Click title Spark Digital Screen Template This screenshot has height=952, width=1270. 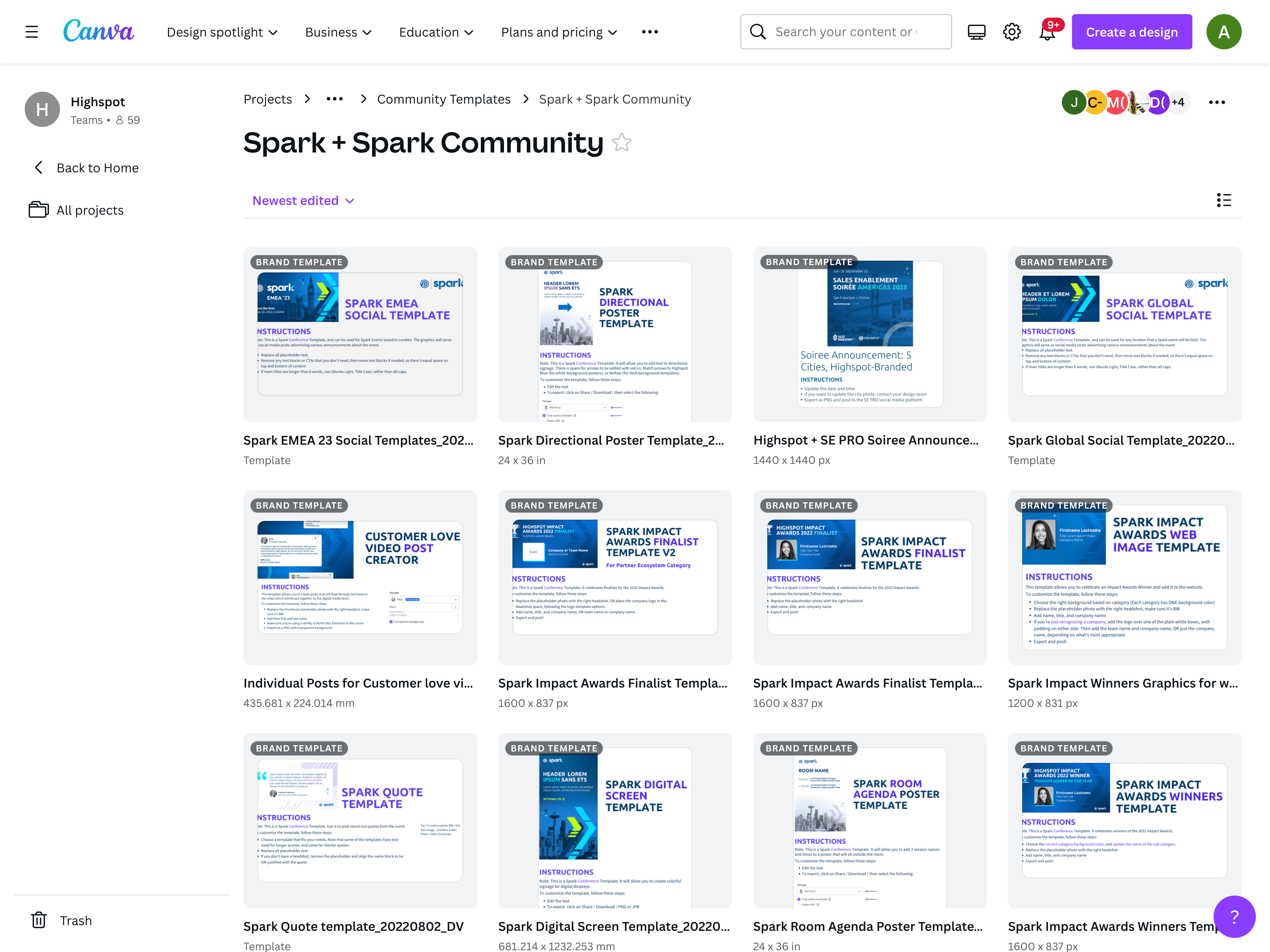coord(614,926)
